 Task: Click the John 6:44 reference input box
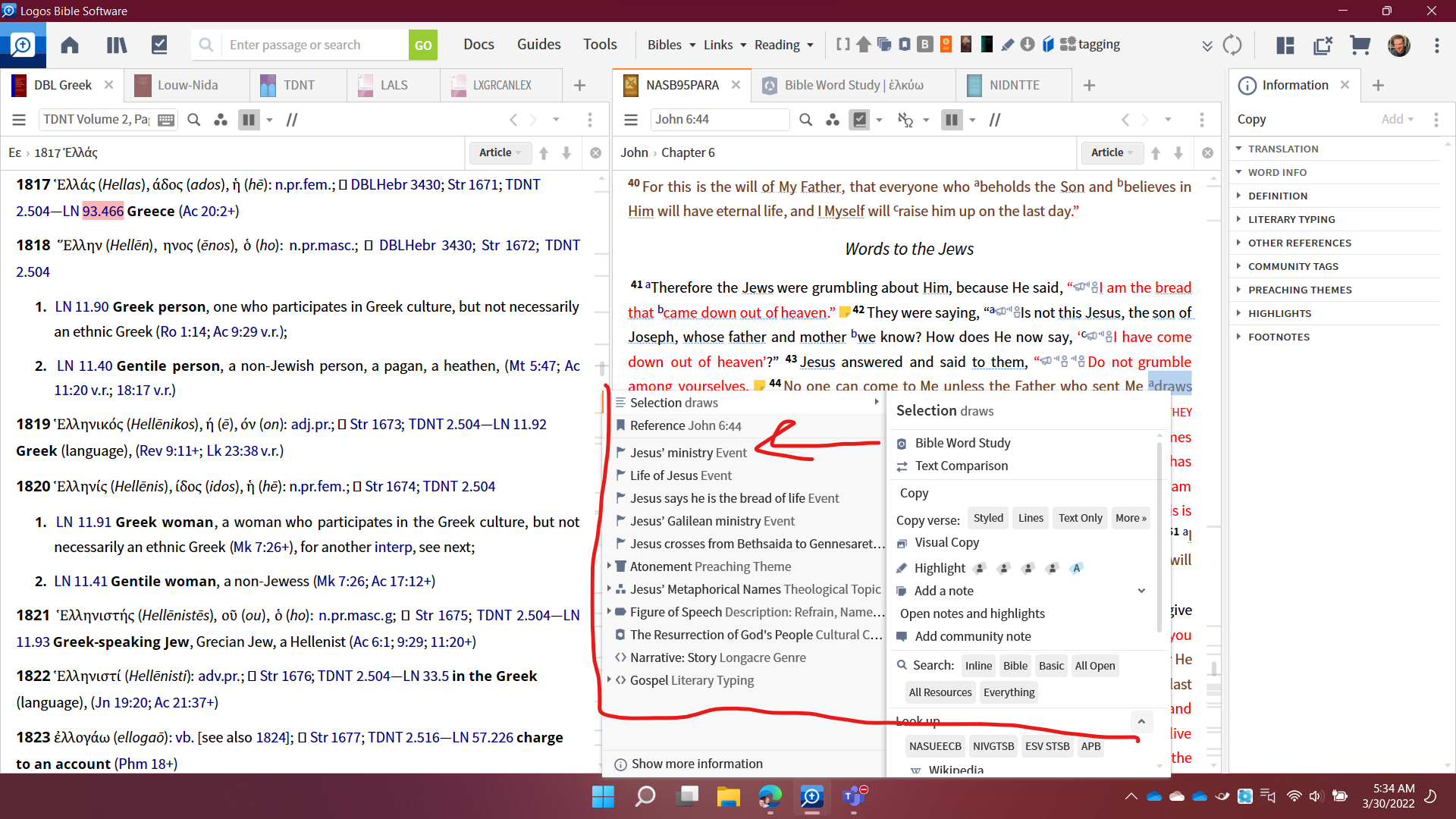click(720, 119)
